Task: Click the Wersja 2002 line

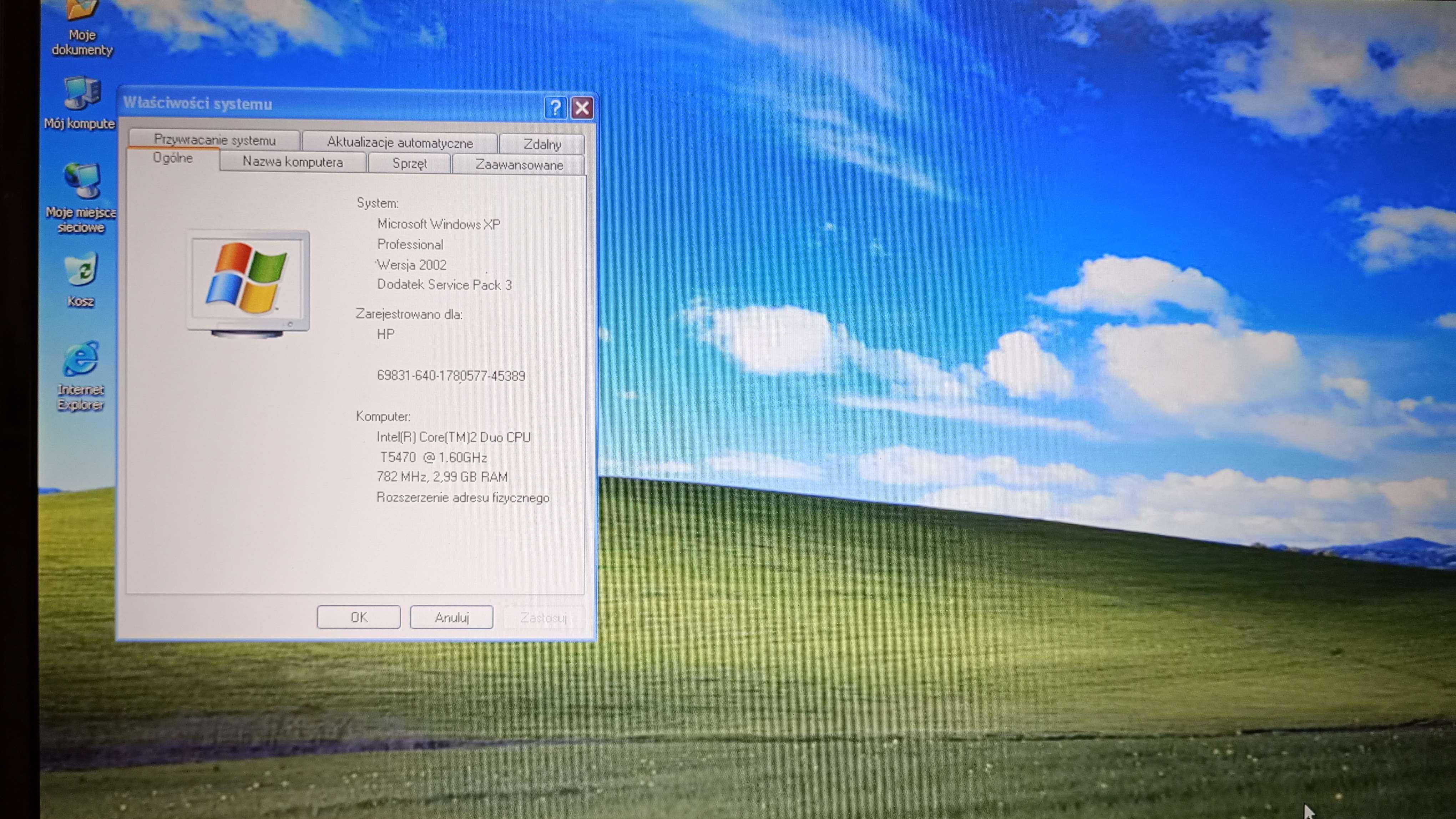Action: 412,265
